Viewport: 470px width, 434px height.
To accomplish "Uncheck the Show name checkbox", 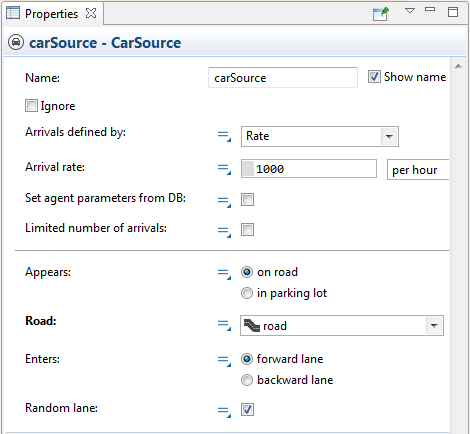I will click(x=374, y=77).
